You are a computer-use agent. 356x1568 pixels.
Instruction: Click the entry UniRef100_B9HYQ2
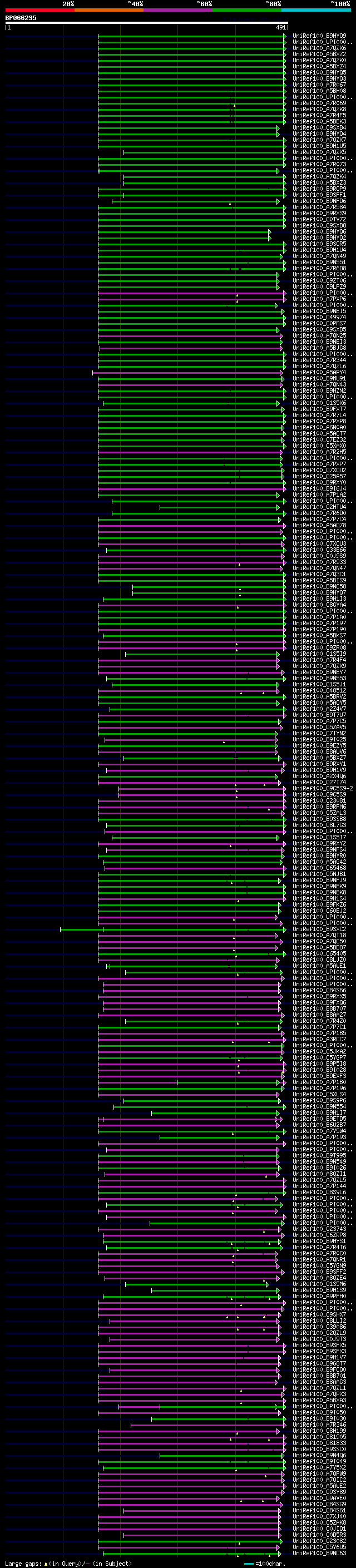coord(319,238)
